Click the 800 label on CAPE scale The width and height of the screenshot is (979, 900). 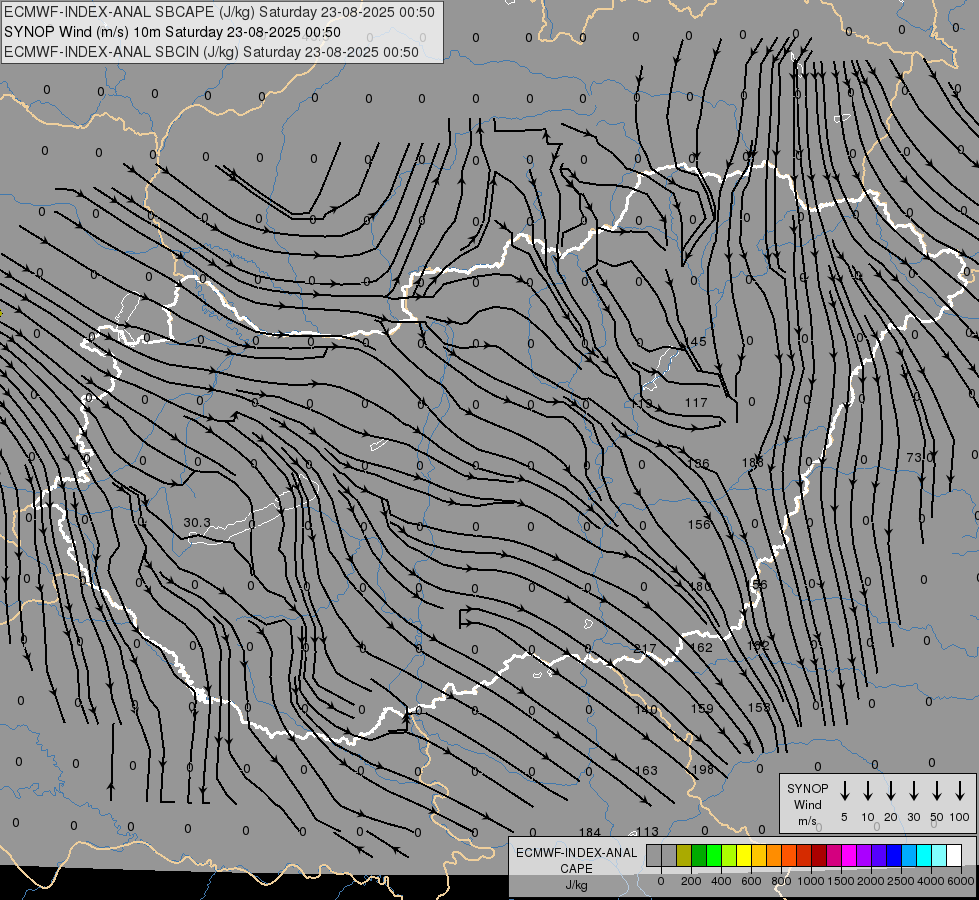[x=781, y=881]
